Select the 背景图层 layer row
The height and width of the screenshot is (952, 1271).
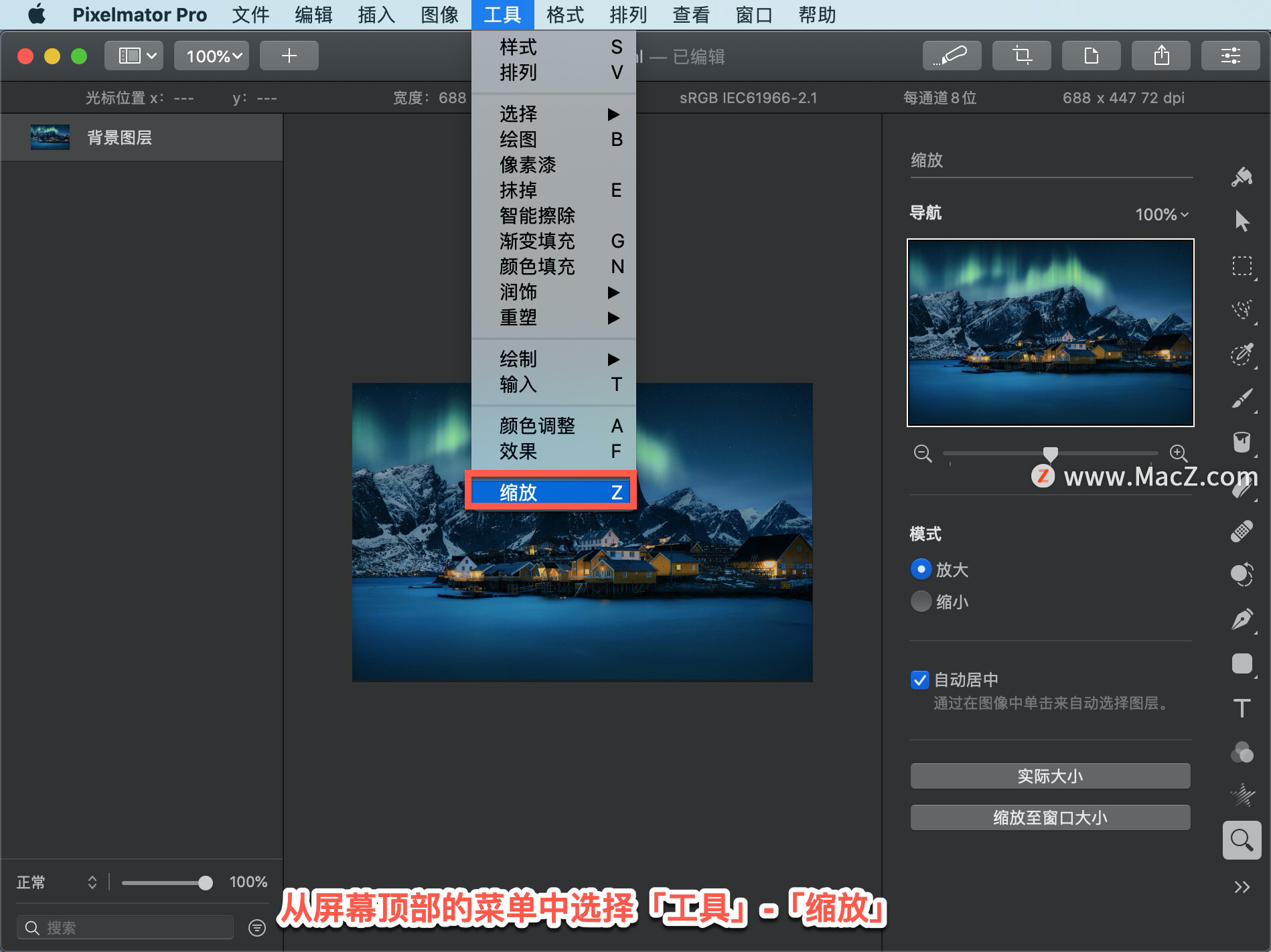[x=141, y=137]
